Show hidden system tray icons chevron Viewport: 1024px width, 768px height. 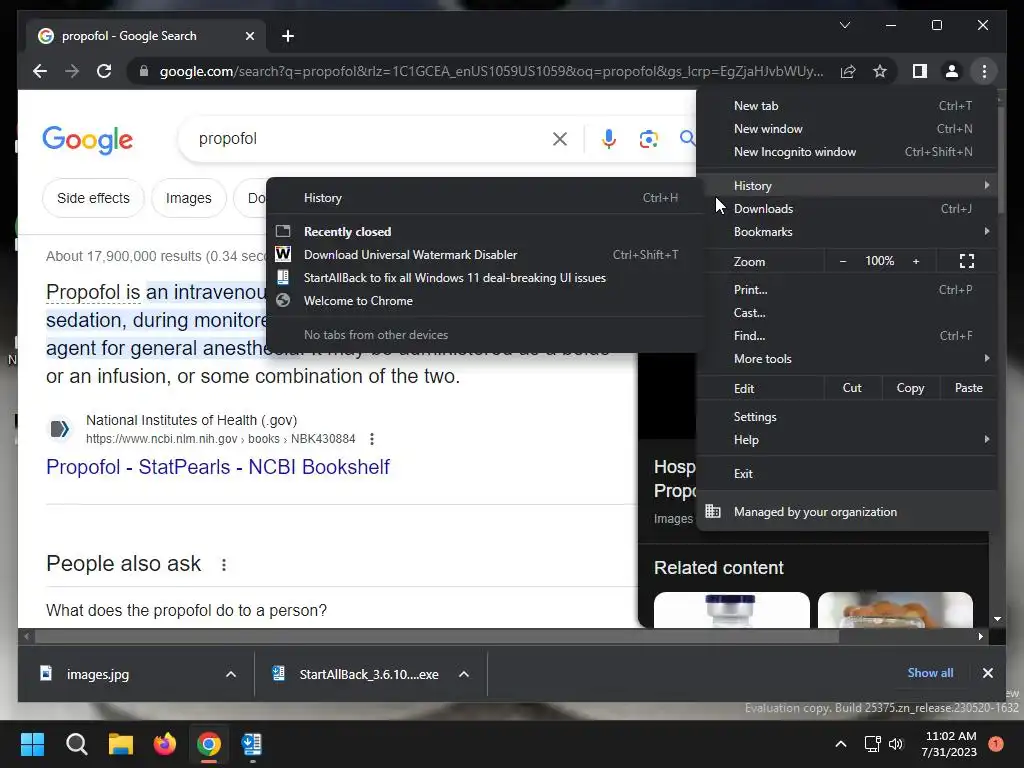coord(840,744)
